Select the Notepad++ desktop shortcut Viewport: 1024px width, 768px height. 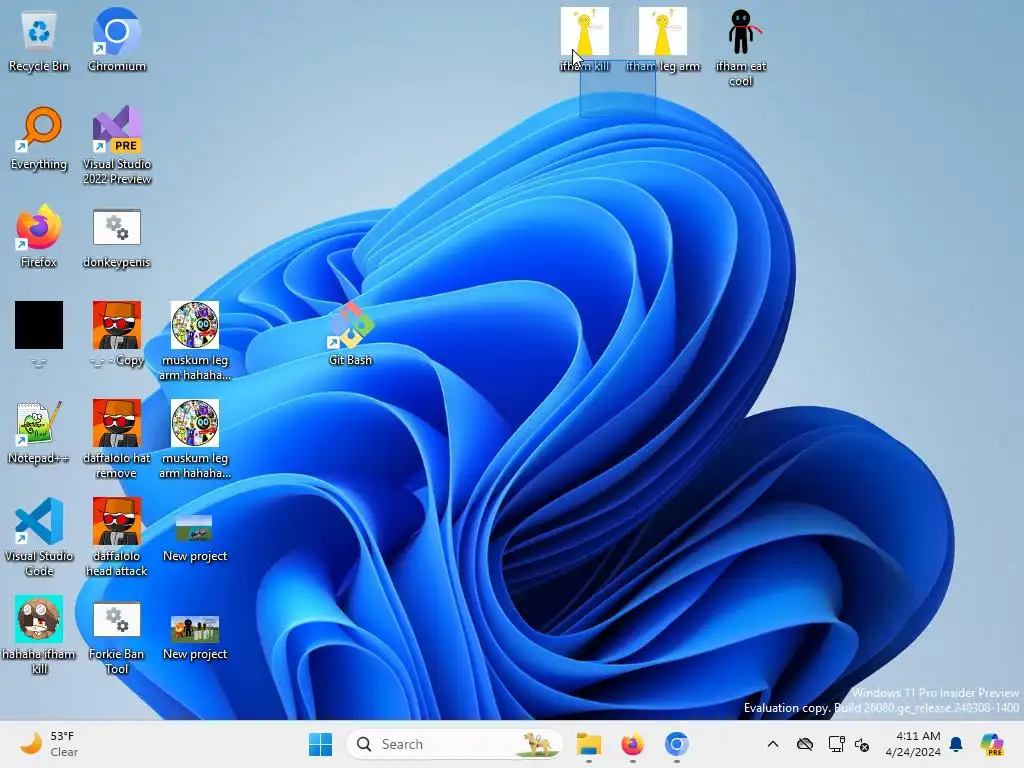coord(39,433)
